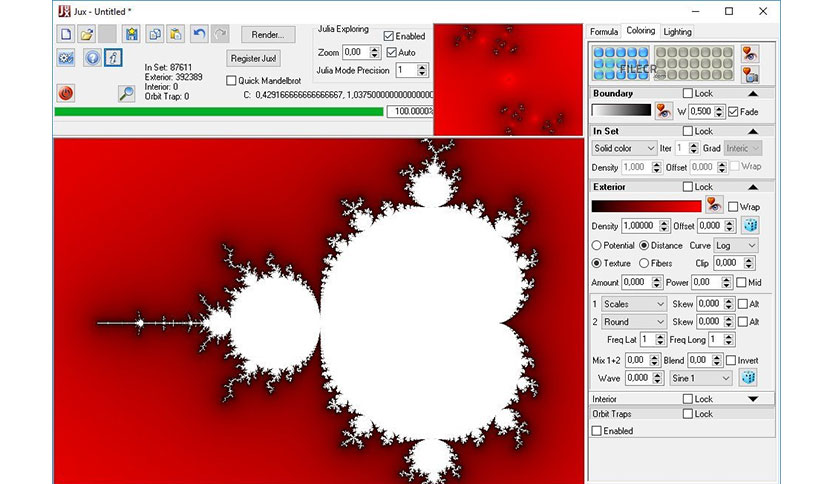Randomize with dice icon next to Sine 1
836x484 pixels.
[x=749, y=378]
